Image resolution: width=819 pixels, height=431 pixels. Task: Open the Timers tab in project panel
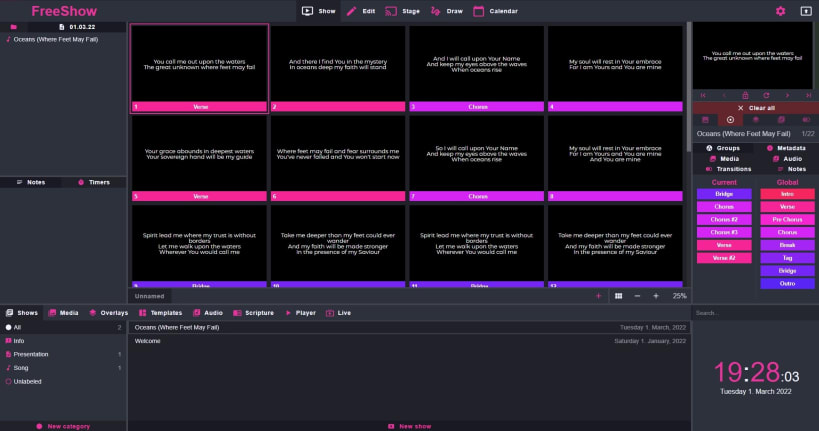pos(94,182)
